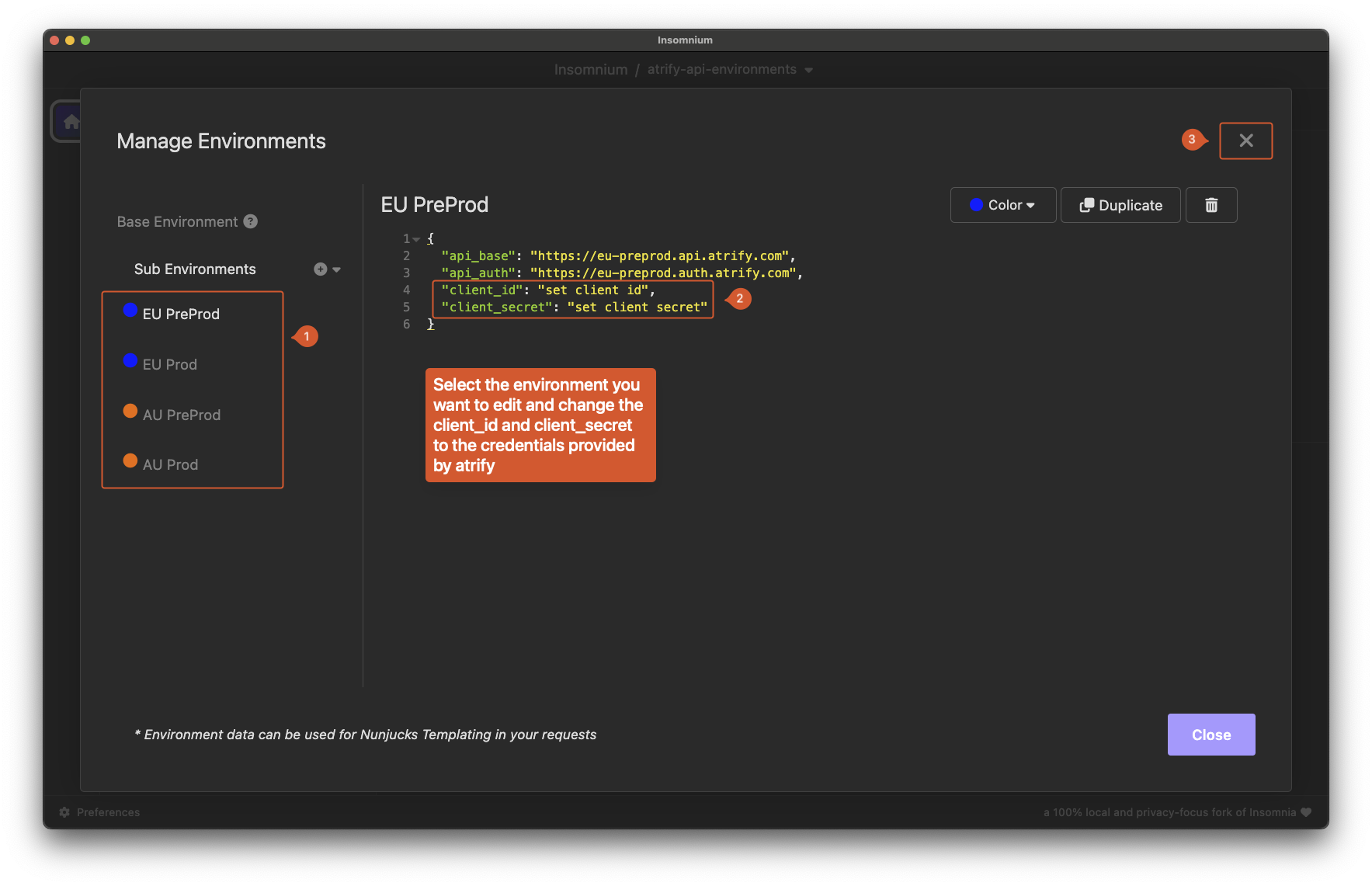Click the macOS green fullscreen window button

click(x=85, y=40)
